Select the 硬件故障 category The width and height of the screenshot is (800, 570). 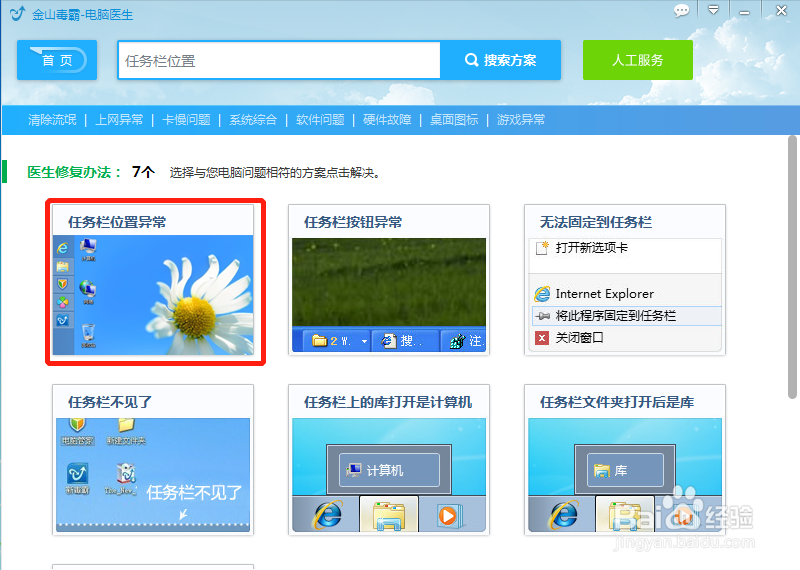point(387,120)
